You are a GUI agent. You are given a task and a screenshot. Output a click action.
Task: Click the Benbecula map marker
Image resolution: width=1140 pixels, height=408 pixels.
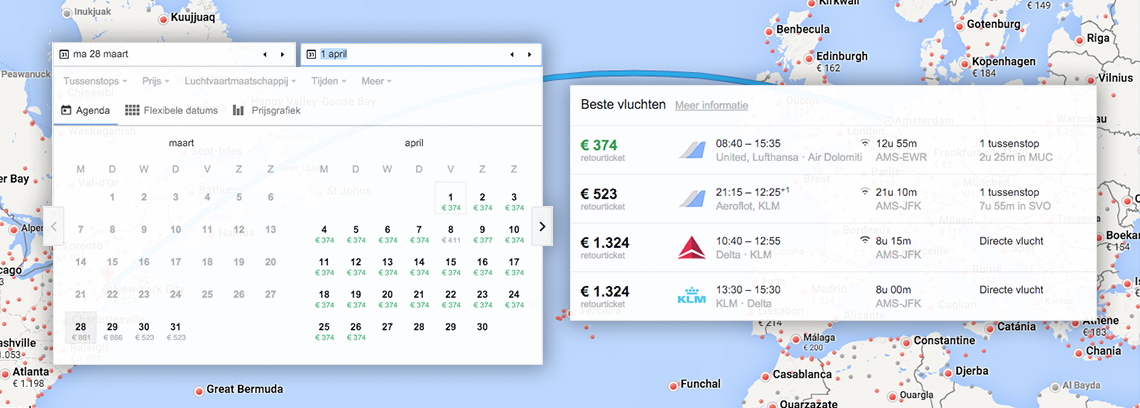[x=768, y=31]
